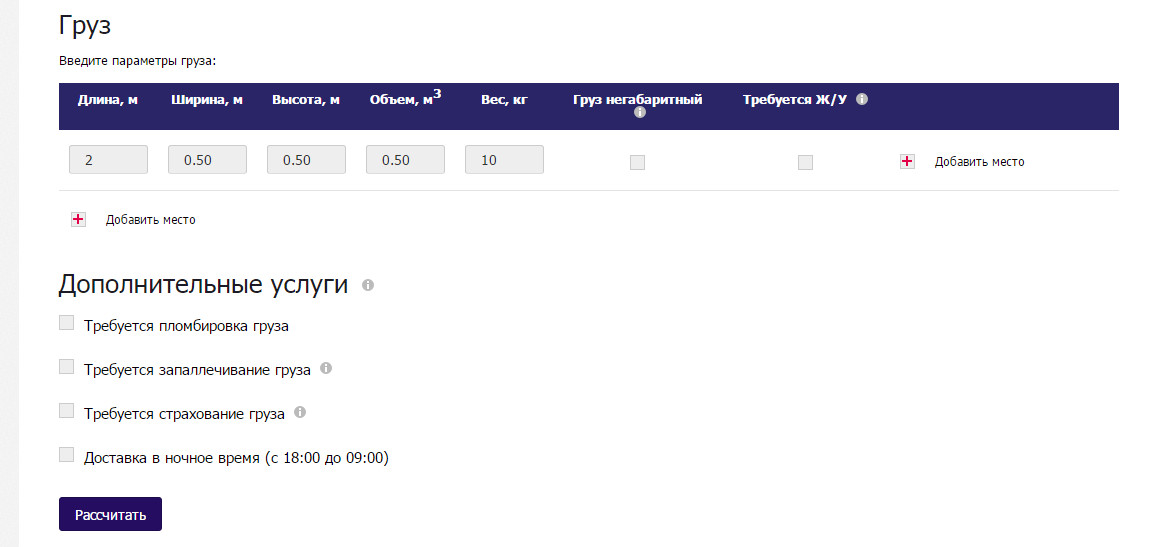Click the Длина input field with value 2

[108, 160]
